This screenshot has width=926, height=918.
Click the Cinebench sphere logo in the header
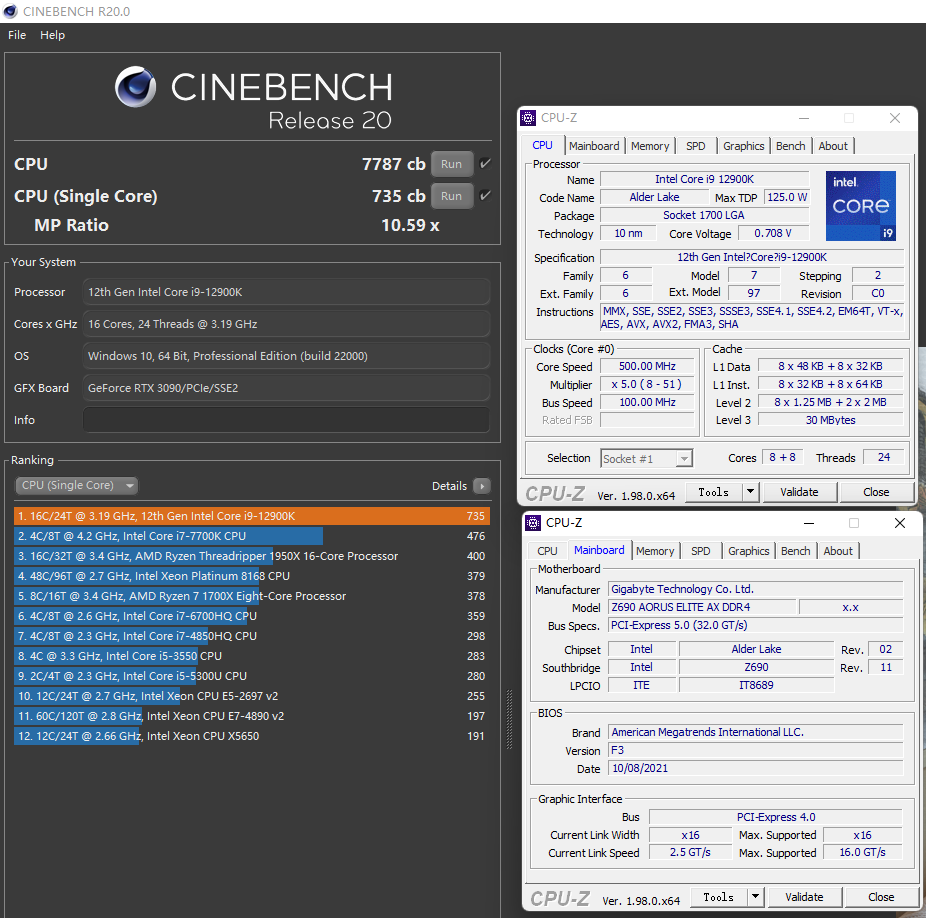[x=136, y=88]
